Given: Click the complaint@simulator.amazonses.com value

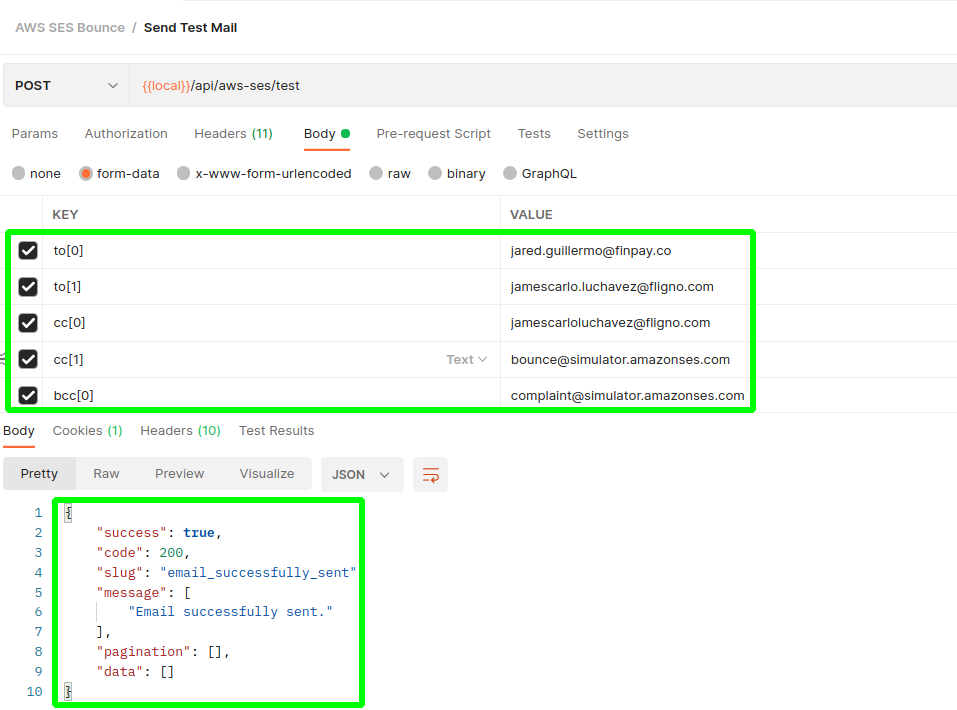Looking at the screenshot, I should click(627, 396).
